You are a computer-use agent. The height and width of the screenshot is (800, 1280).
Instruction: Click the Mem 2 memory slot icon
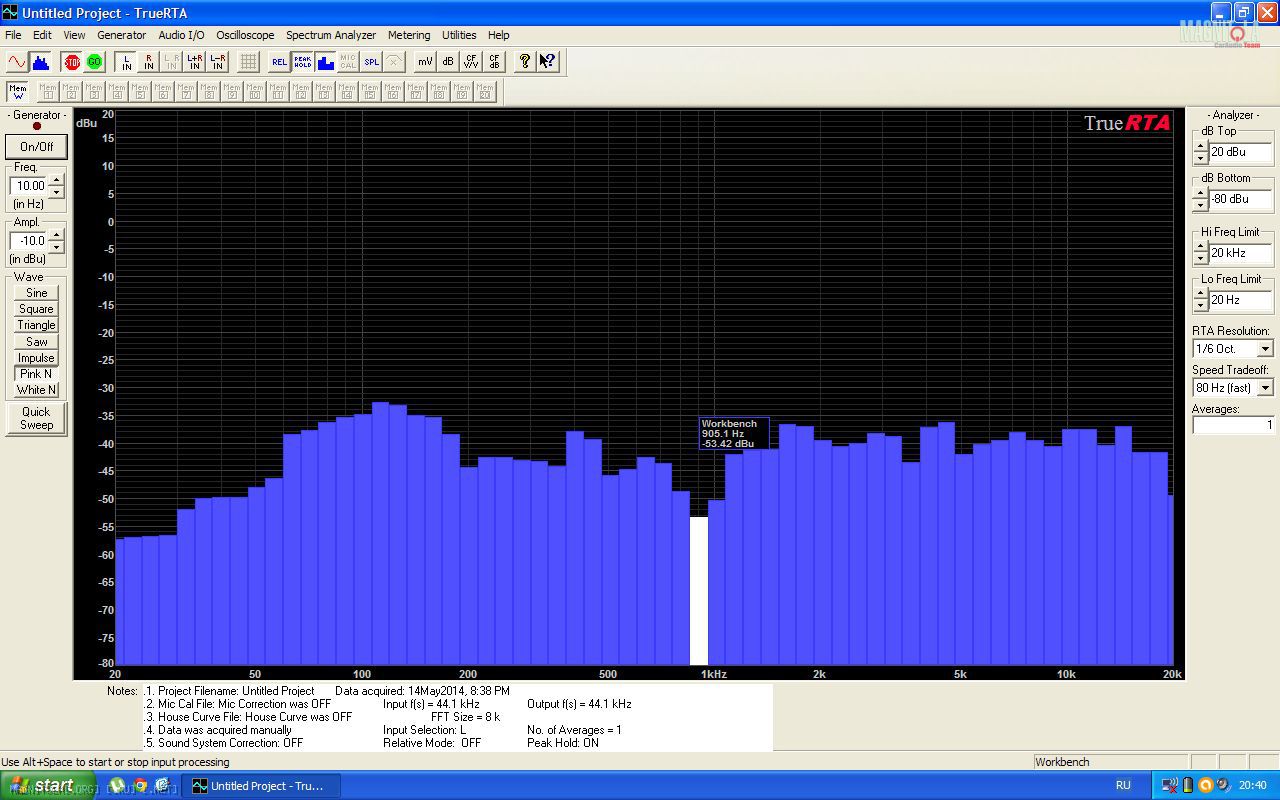[x=71, y=92]
